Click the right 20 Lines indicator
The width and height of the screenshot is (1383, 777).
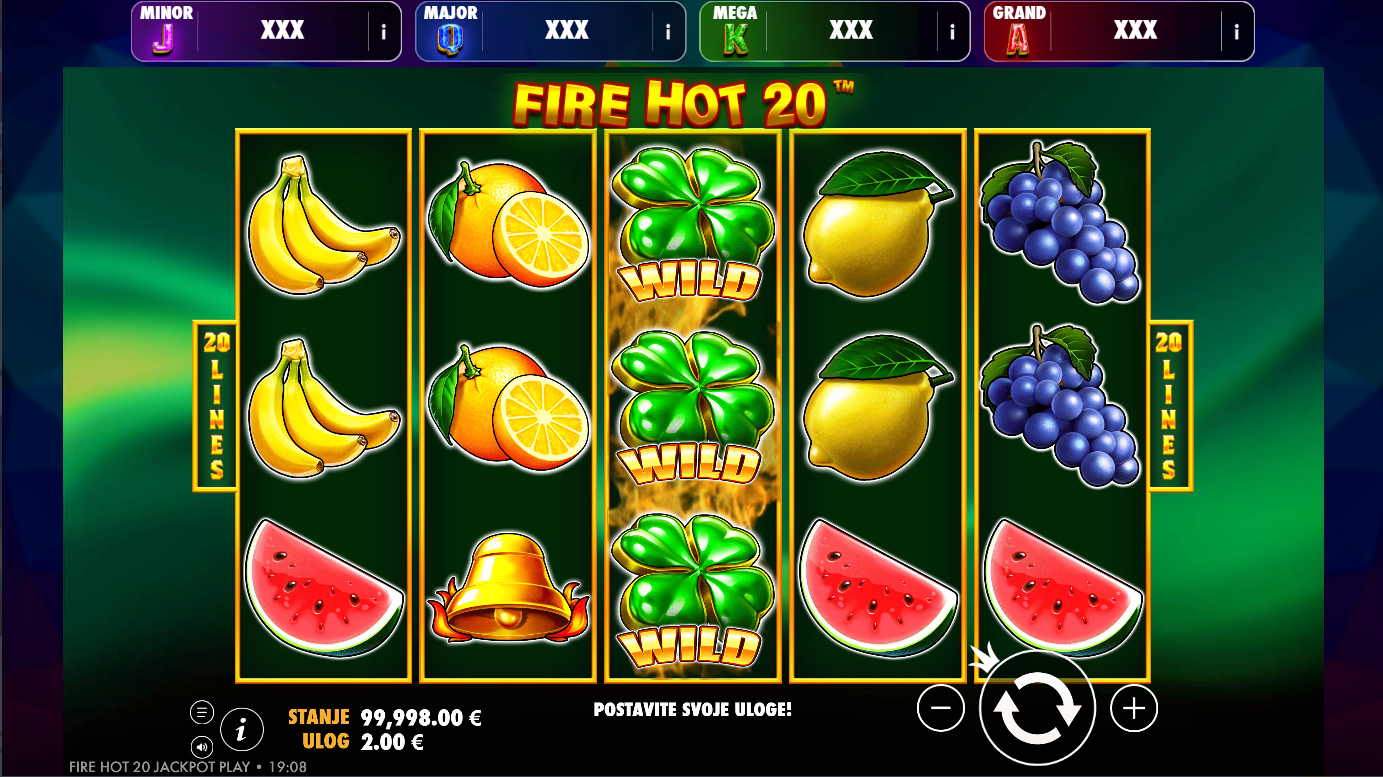pos(1169,406)
